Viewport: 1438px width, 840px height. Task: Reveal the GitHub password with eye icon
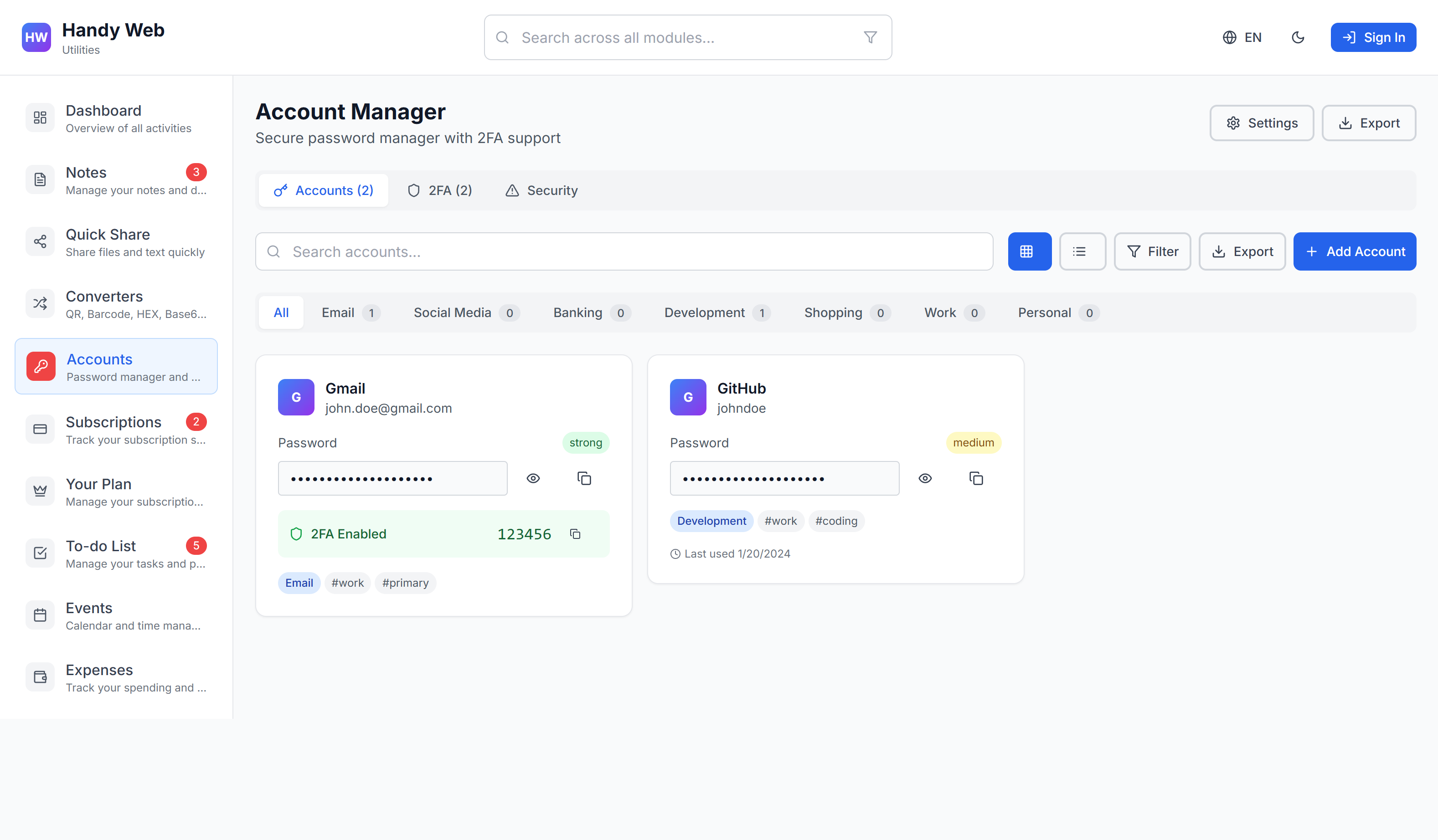click(x=925, y=478)
